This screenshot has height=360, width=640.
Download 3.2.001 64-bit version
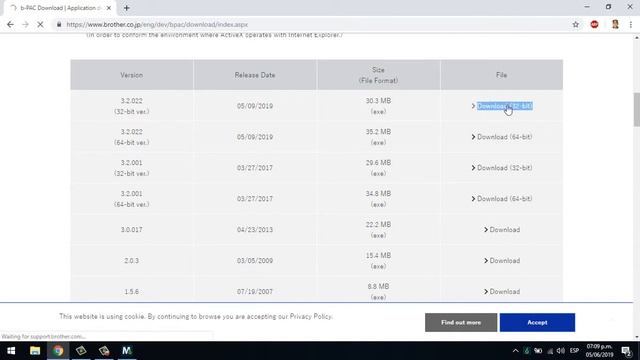(x=504, y=199)
